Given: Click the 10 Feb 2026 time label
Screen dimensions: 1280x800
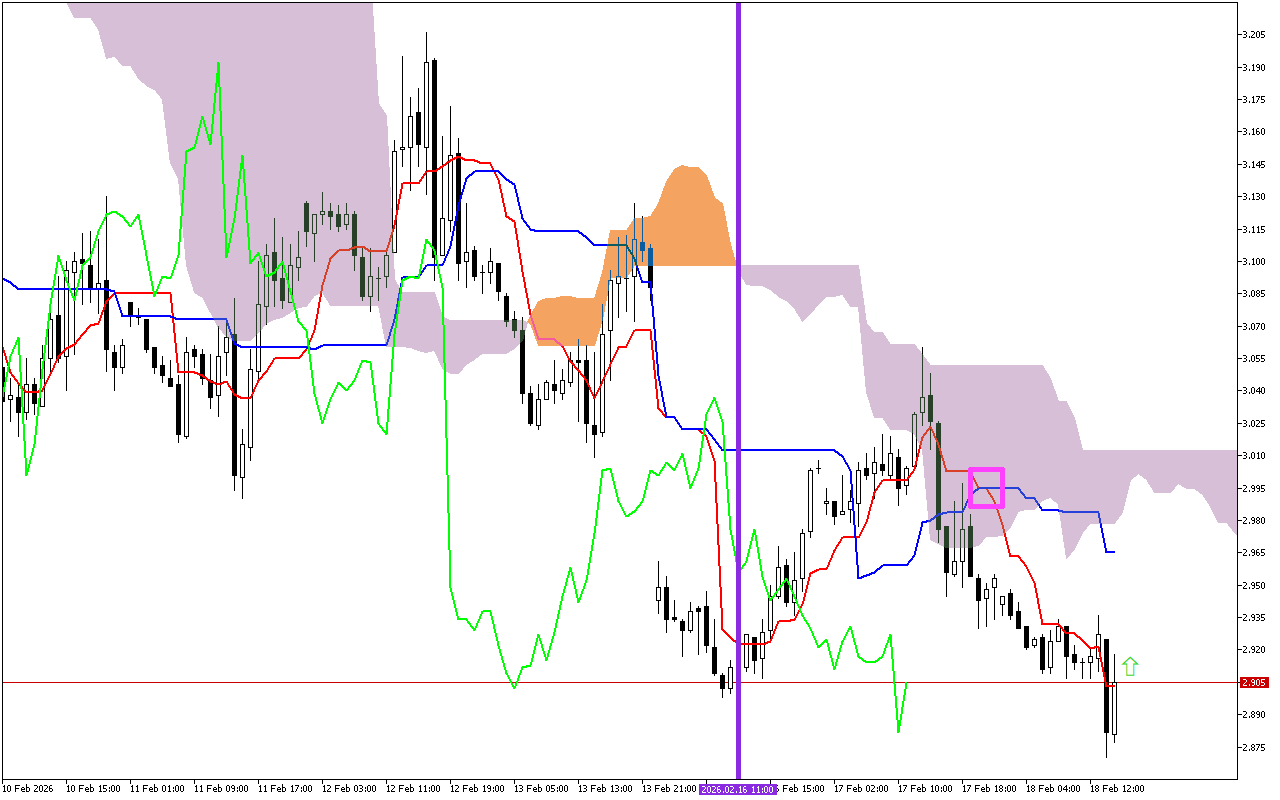Looking at the screenshot, I should [x=28, y=789].
